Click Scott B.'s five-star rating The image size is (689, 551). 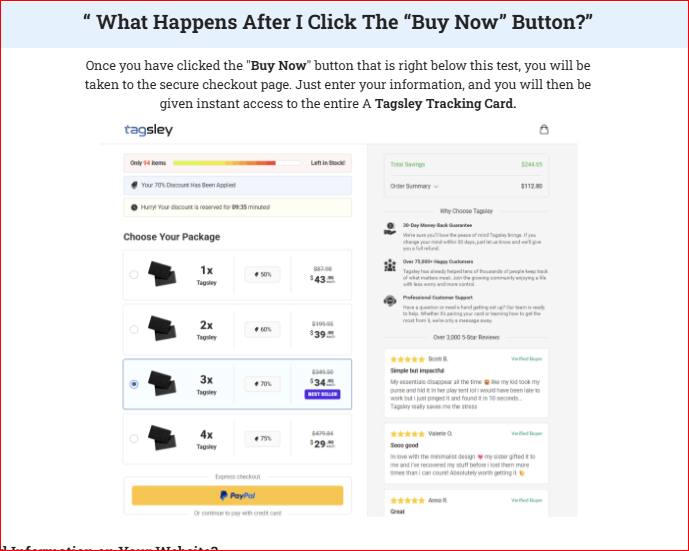pyautogui.click(x=407, y=359)
